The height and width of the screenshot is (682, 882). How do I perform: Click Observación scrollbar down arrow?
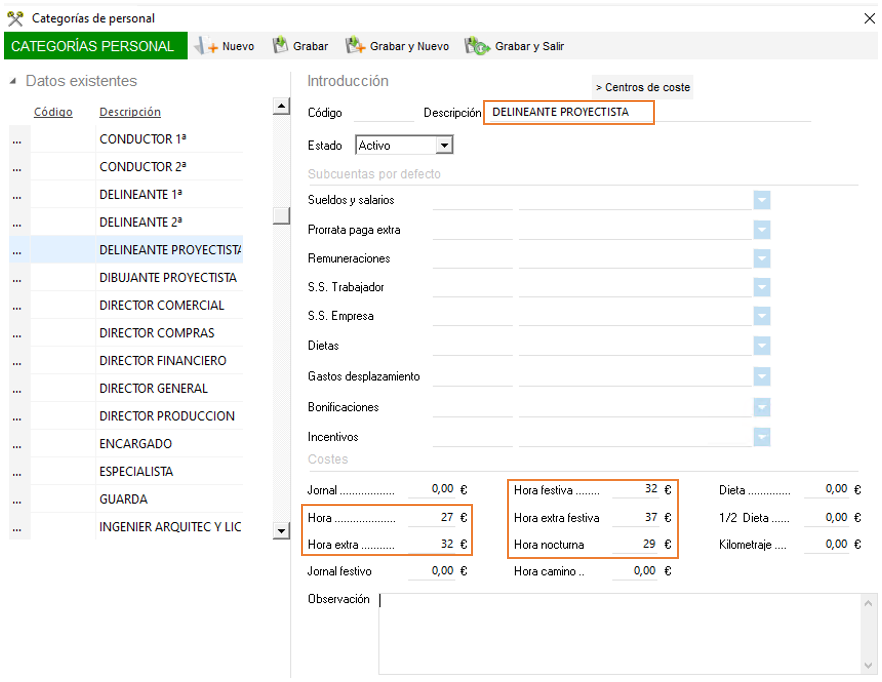(x=868, y=665)
